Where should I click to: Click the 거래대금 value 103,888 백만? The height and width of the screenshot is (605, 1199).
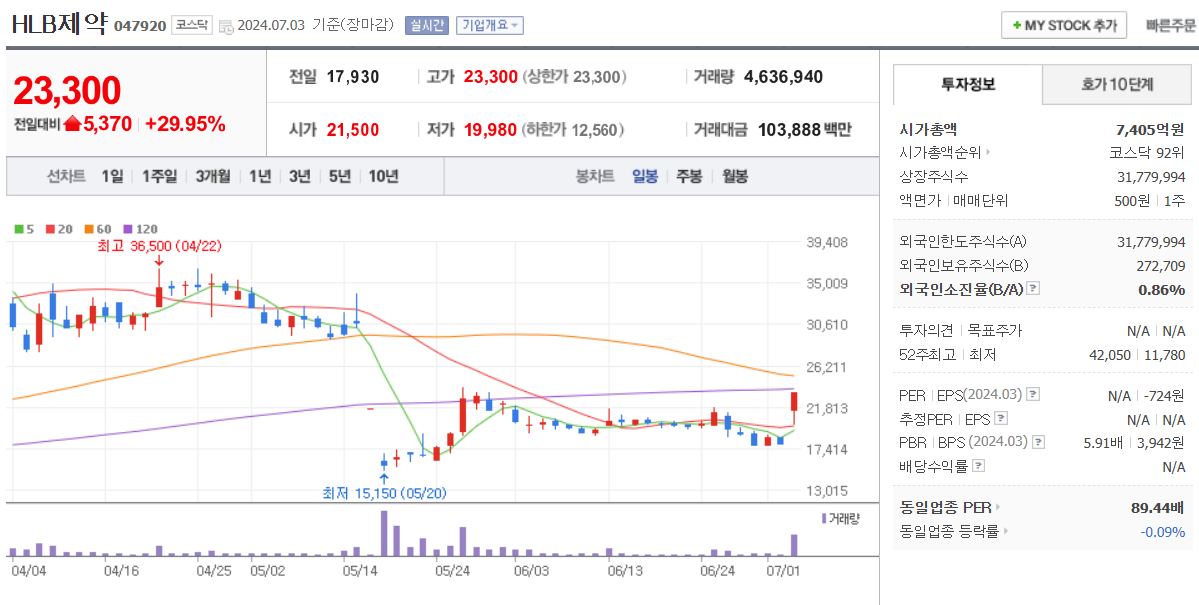(804, 129)
